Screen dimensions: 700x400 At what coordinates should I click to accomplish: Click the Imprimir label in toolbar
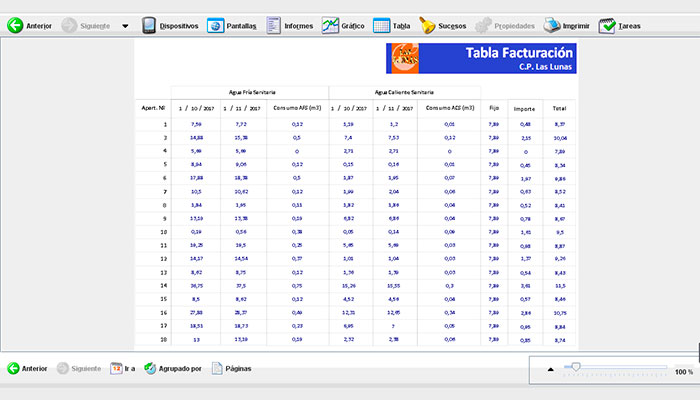(x=576, y=26)
